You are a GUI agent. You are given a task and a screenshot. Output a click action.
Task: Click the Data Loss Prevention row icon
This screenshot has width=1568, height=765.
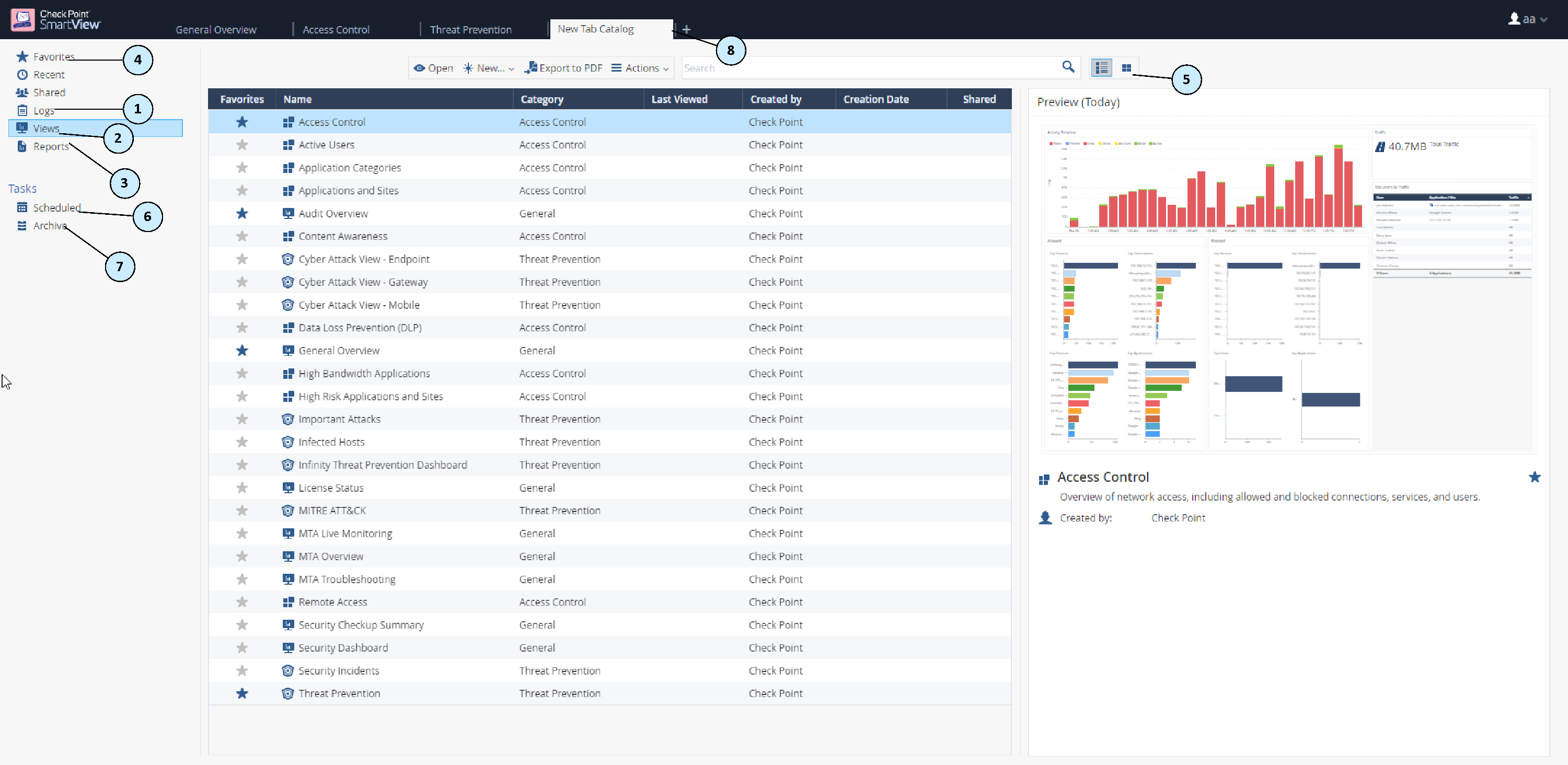coord(289,328)
